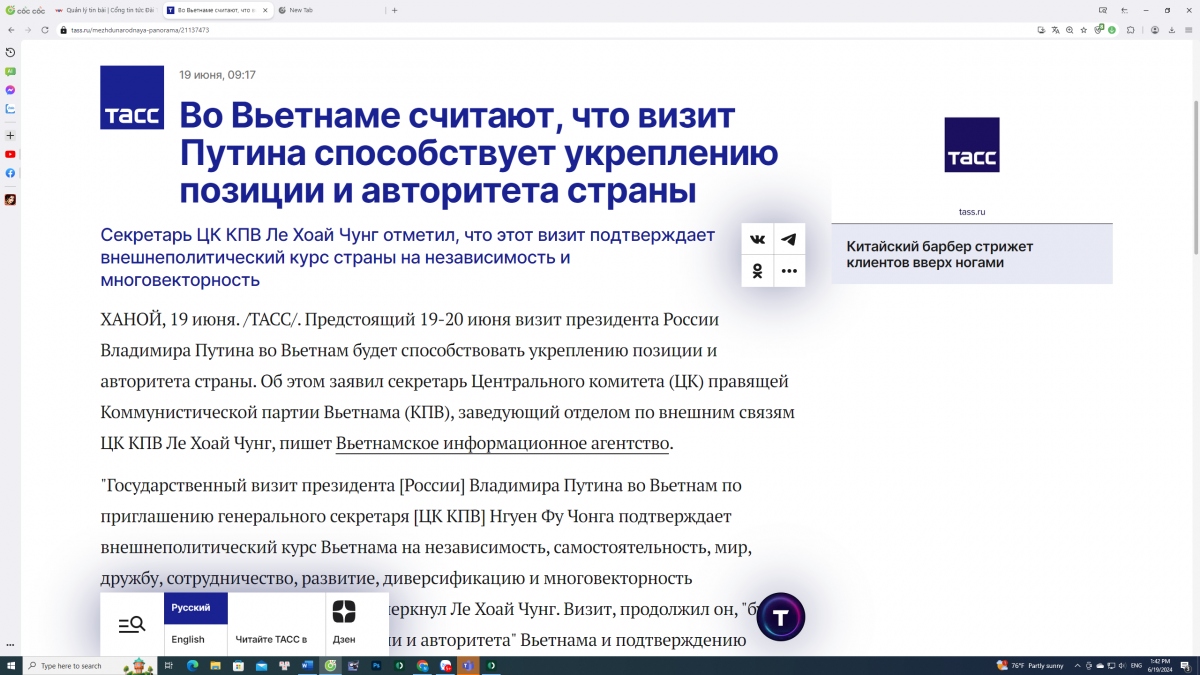Open the browser profile menu
The width and height of the screenshot is (1200, 675).
pyautogui.click(x=1155, y=30)
